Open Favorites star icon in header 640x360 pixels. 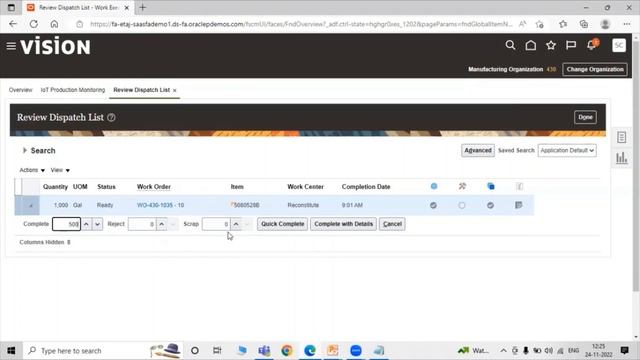click(551, 45)
